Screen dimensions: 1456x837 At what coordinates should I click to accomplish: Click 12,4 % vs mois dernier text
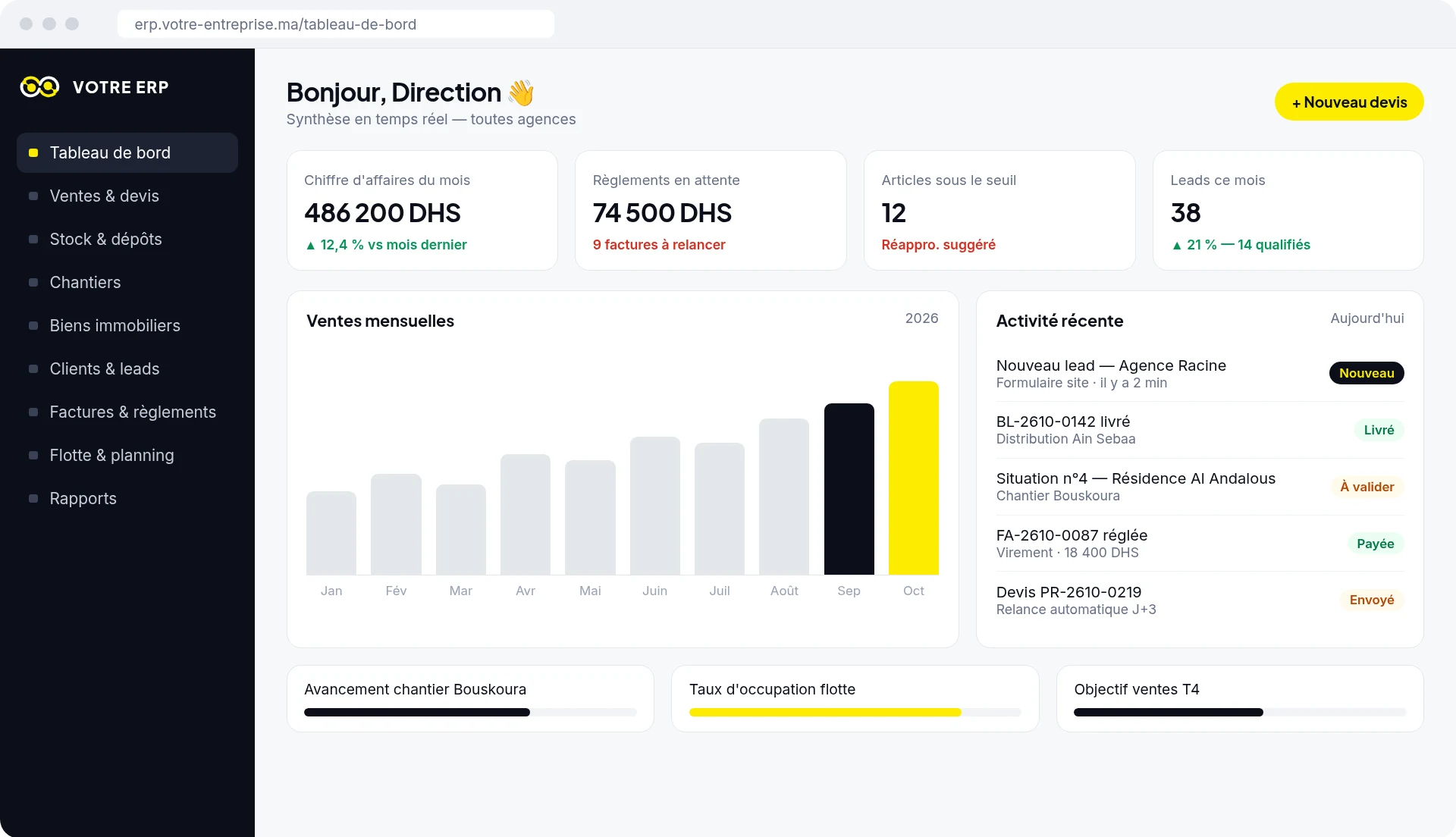pyautogui.click(x=385, y=245)
